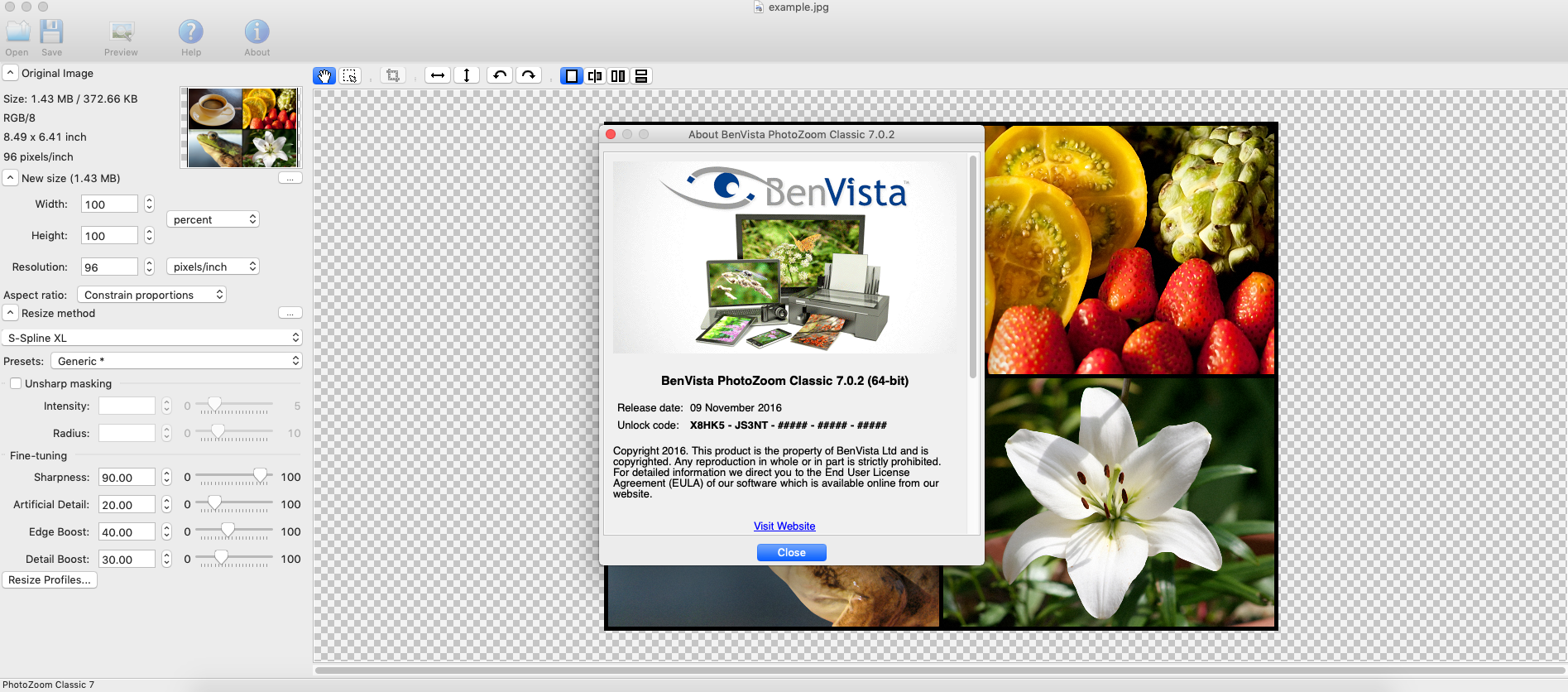The width and height of the screenshot is (1568, 692).
Task: Click the Edge Boost value field
Action: click(x=127, y=531)
